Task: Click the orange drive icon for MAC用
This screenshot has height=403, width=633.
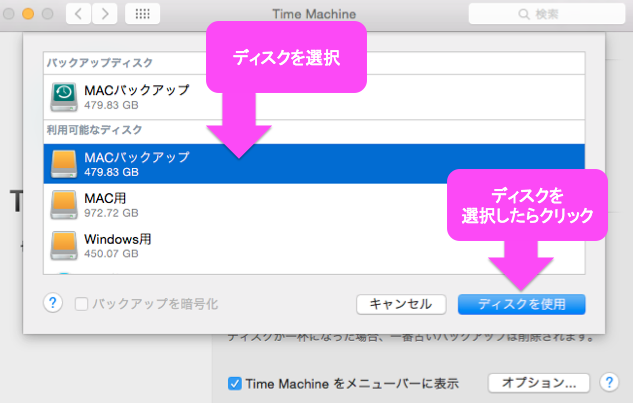Action: (64, 205)
